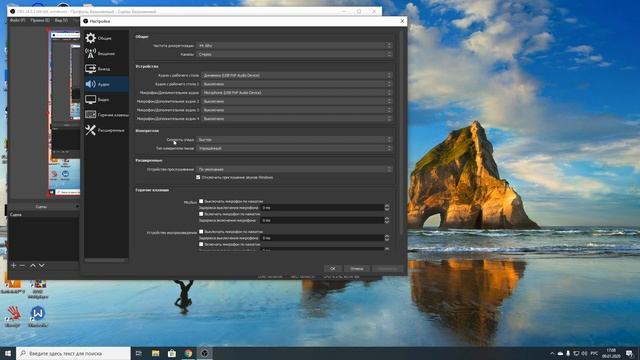
Task: Remove the scene with the minus icon
Action: (22, 265)
